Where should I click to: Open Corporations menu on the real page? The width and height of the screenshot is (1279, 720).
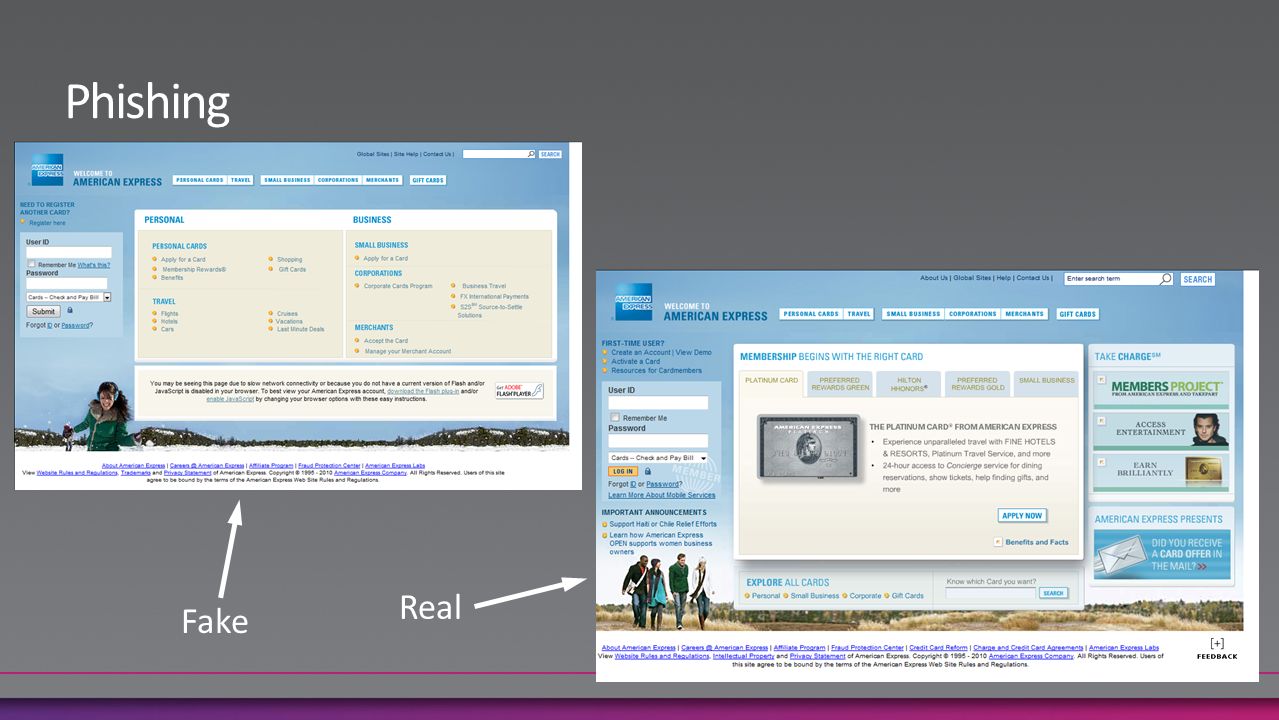pyautogui.click(x=973, y=314)
